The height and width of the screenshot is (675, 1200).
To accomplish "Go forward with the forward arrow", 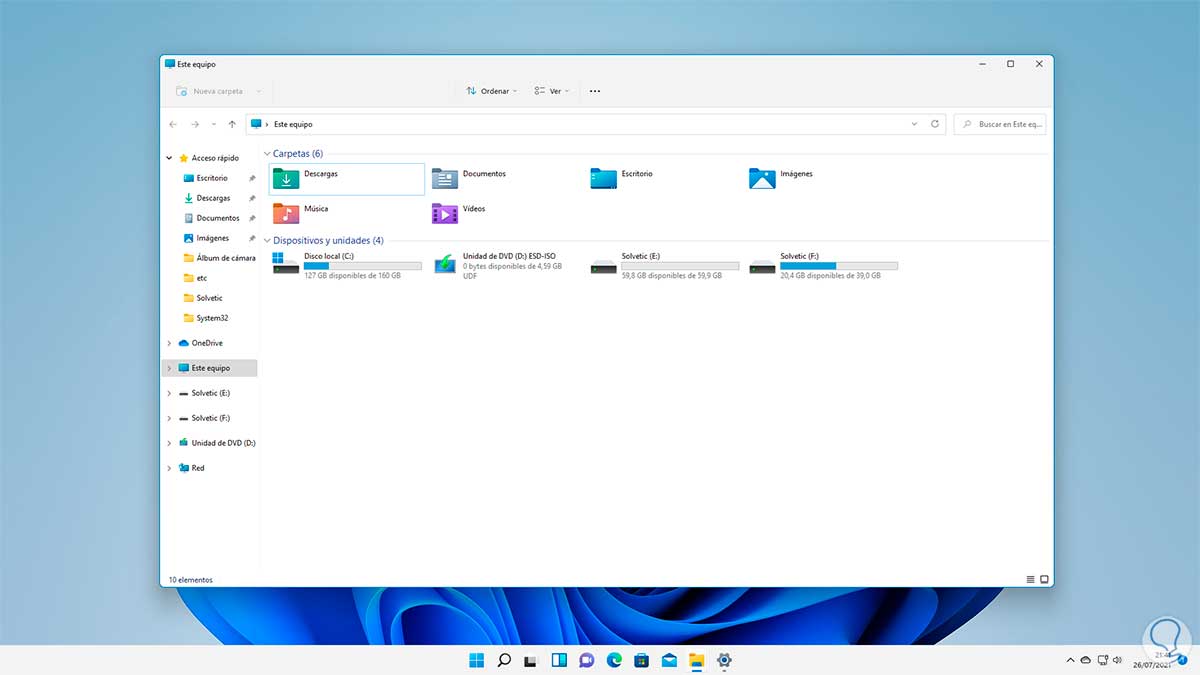I will (195, 124).
